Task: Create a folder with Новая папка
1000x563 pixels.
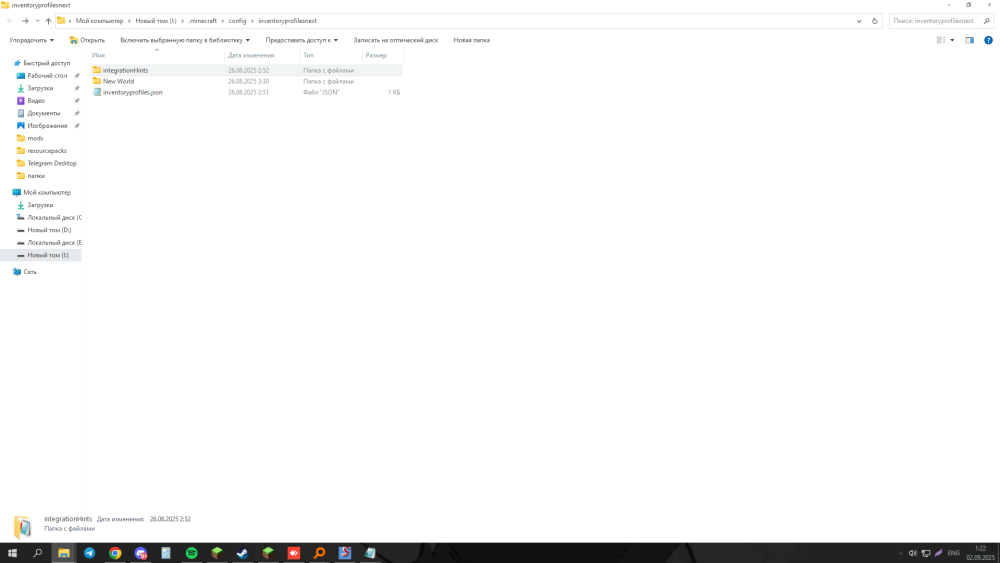Action: click(471, 40)
